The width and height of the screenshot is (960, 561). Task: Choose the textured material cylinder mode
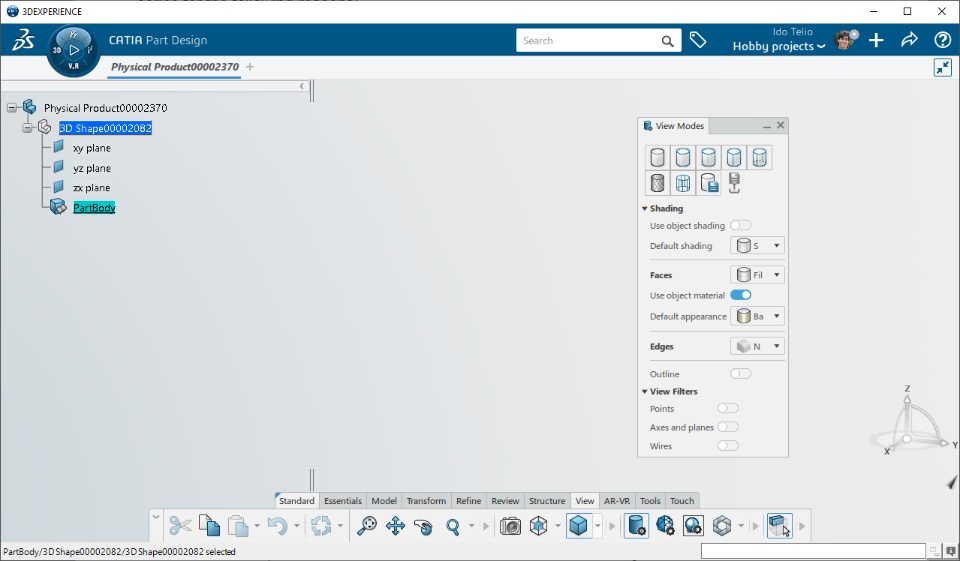pyautogui.click(x=657, y=183)
